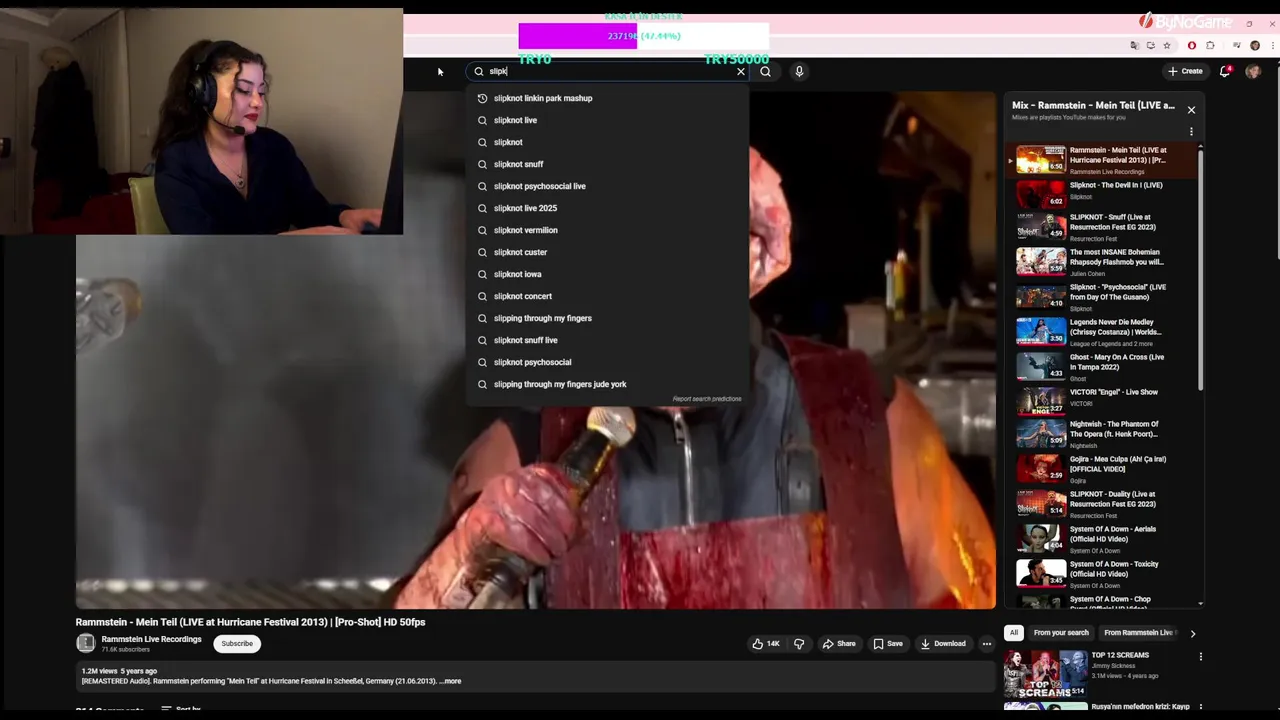Open the Chrome three-dot menu
This screenshot has width=1280, height=720.
[x=1273, y=45]
